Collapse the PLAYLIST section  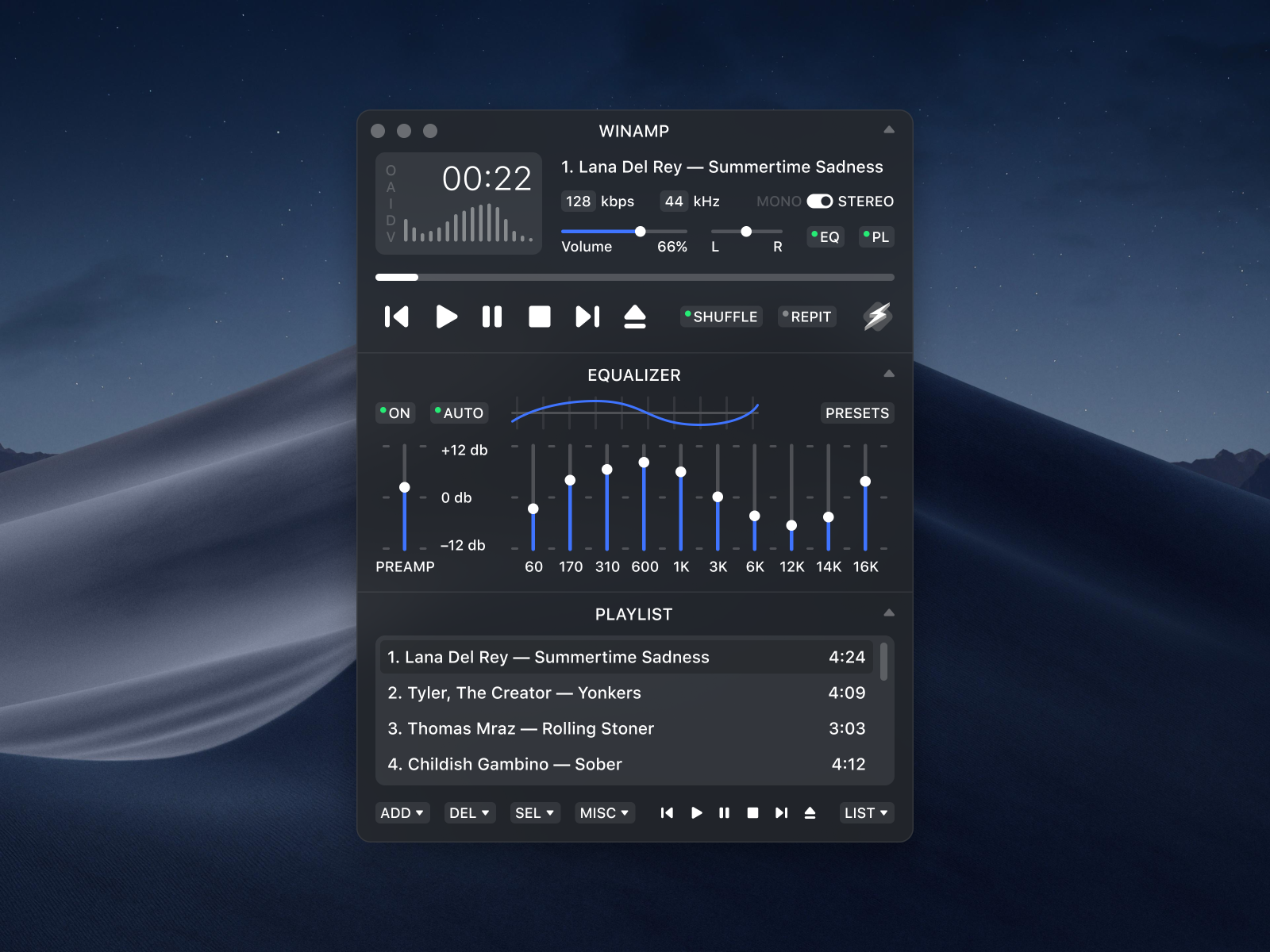[889, 612]
